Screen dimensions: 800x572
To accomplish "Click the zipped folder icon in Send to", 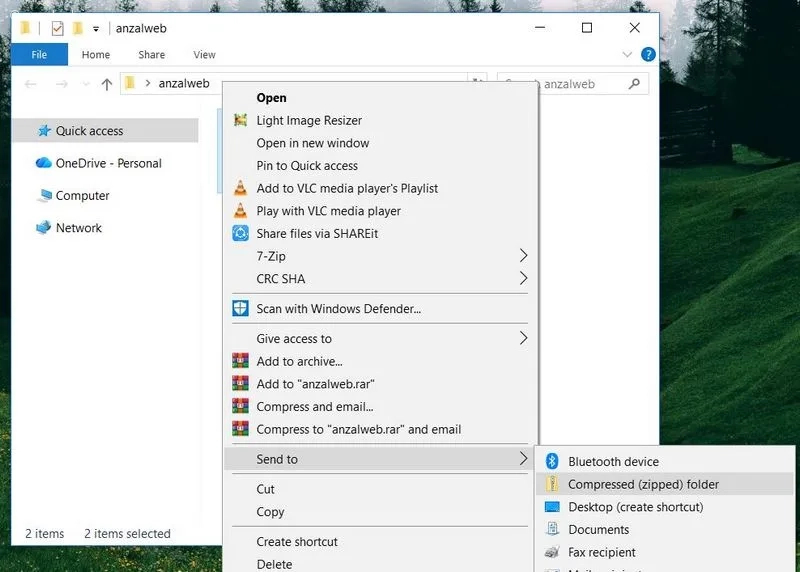I will click(552, 484).
